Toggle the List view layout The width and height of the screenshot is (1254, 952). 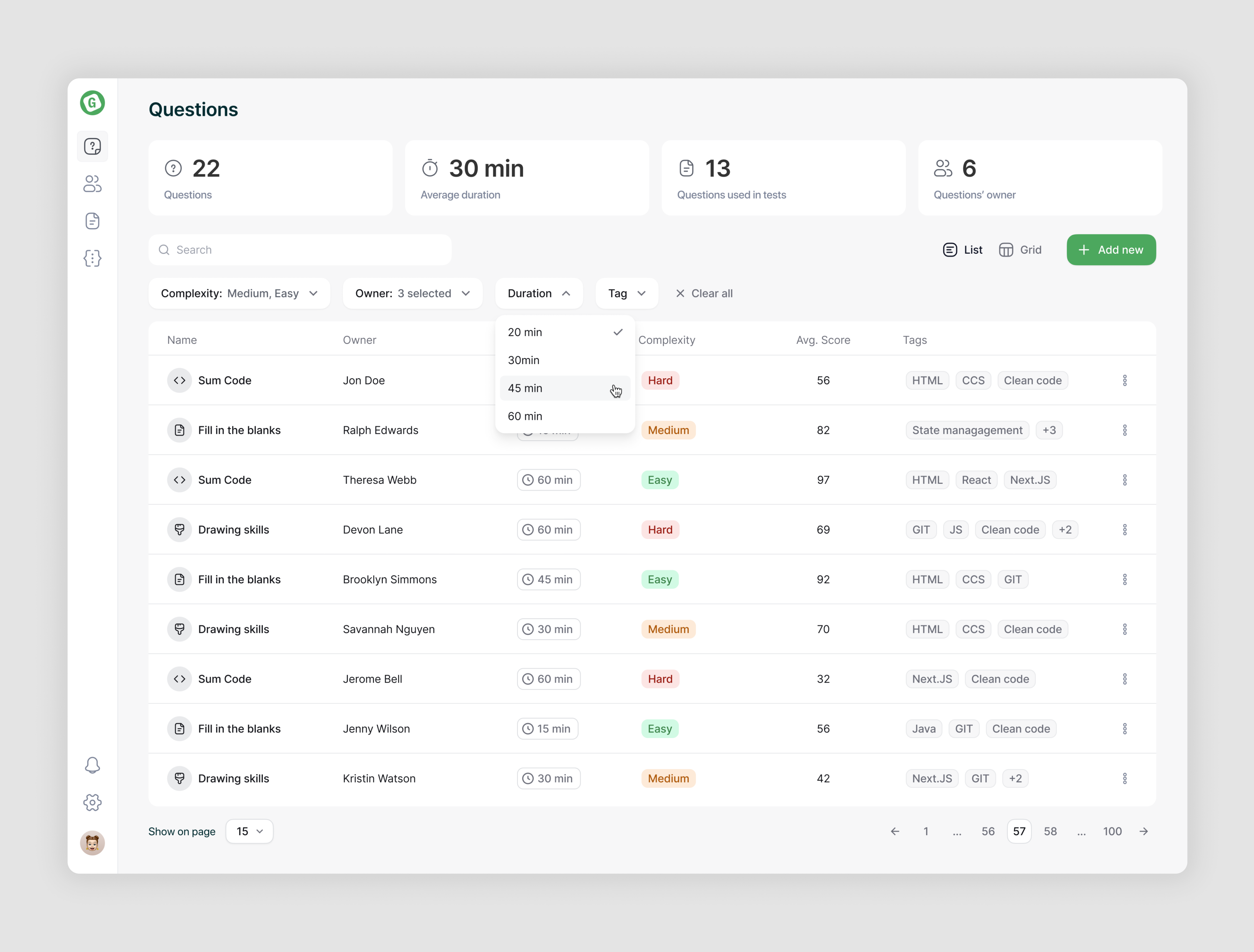pos(962,249)
